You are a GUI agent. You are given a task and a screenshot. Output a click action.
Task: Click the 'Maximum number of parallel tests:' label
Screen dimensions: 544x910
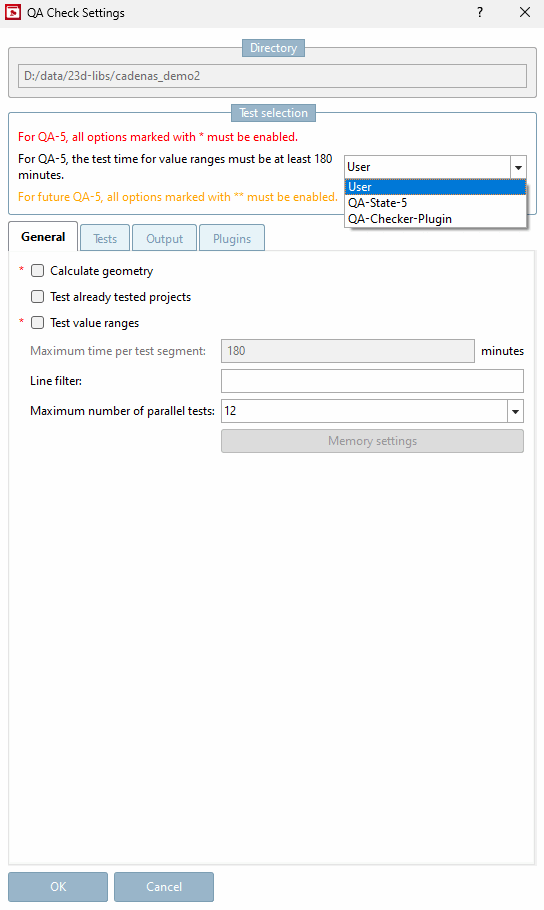[123, 411]
